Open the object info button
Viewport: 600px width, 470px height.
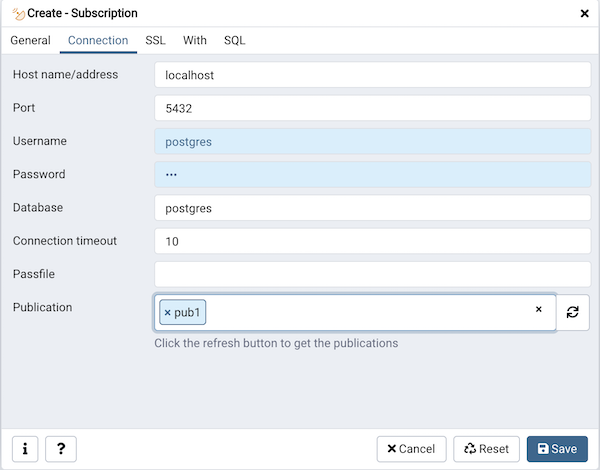[25, 449]
